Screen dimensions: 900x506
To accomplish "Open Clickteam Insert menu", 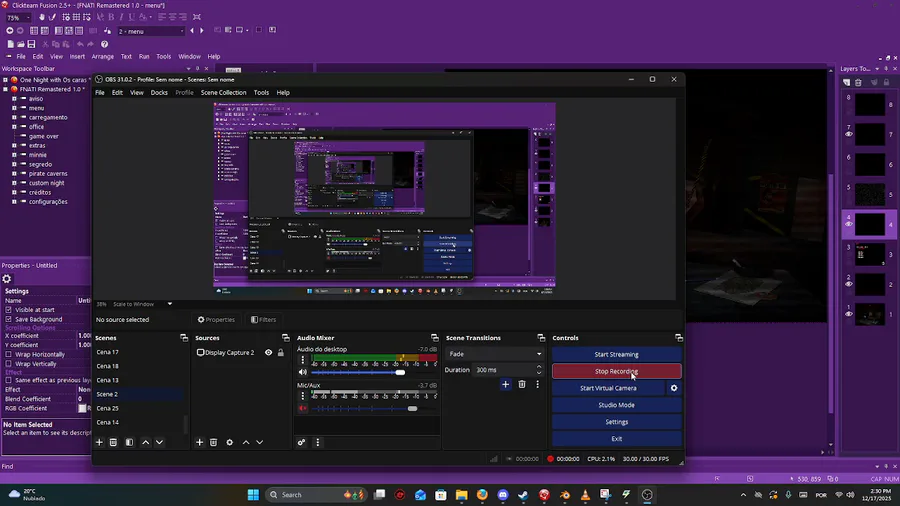I will [77, 57].
